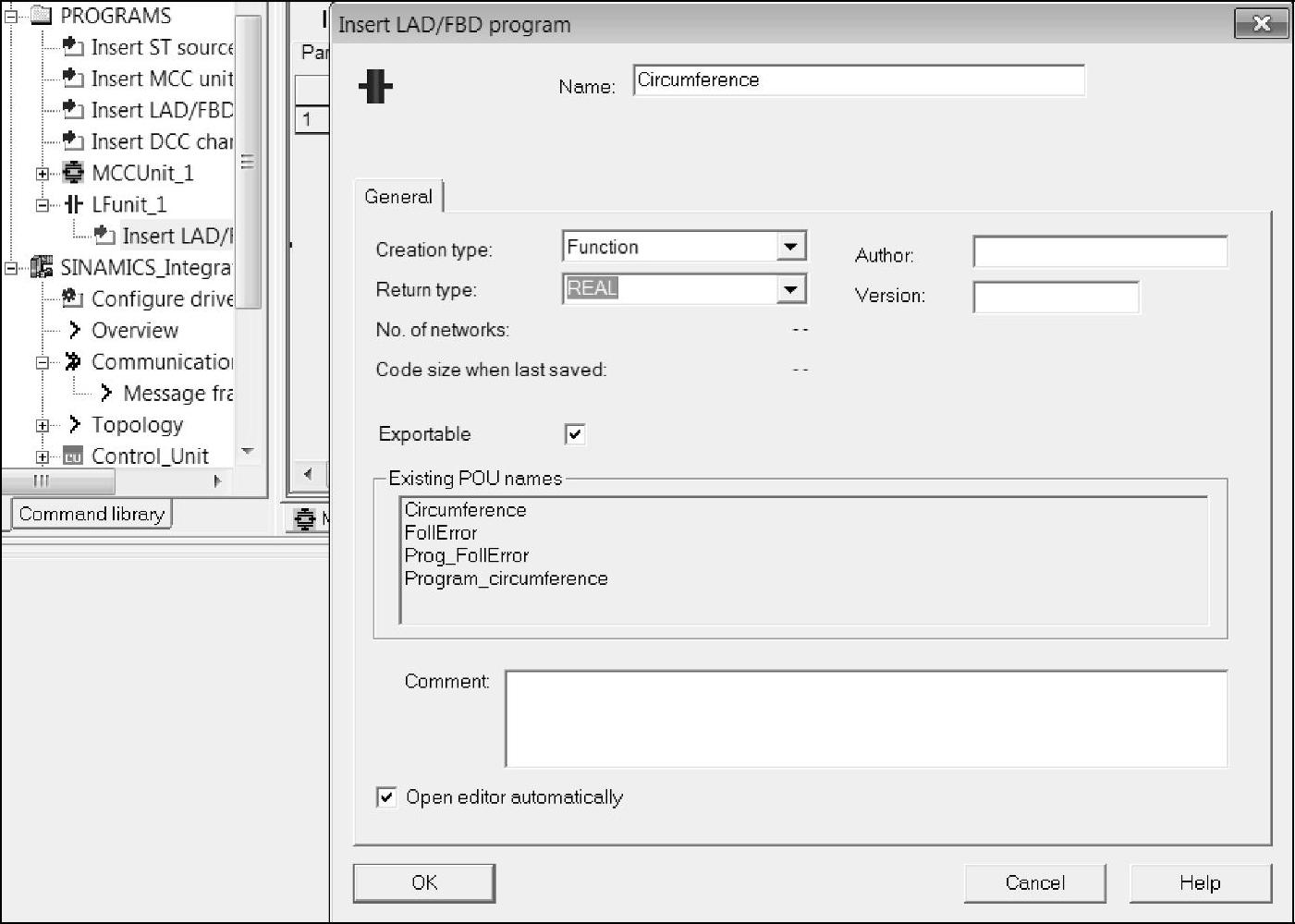Select Circumference in Existing POU names
Image resolution: width=1295 pixels, height=924 pixels.
point(466,510)
